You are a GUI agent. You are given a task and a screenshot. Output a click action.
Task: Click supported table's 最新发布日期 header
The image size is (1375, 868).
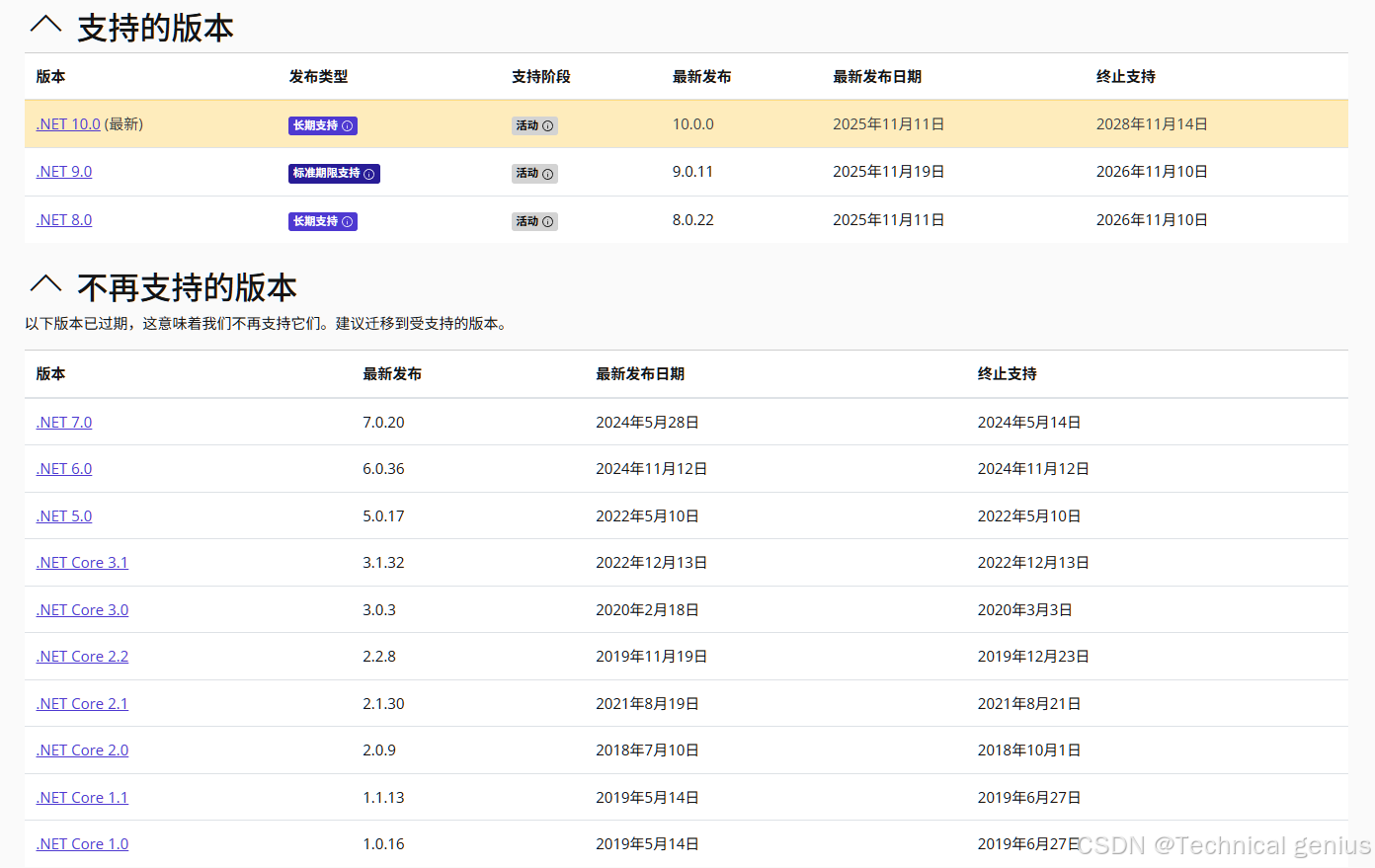coord(877,77)
